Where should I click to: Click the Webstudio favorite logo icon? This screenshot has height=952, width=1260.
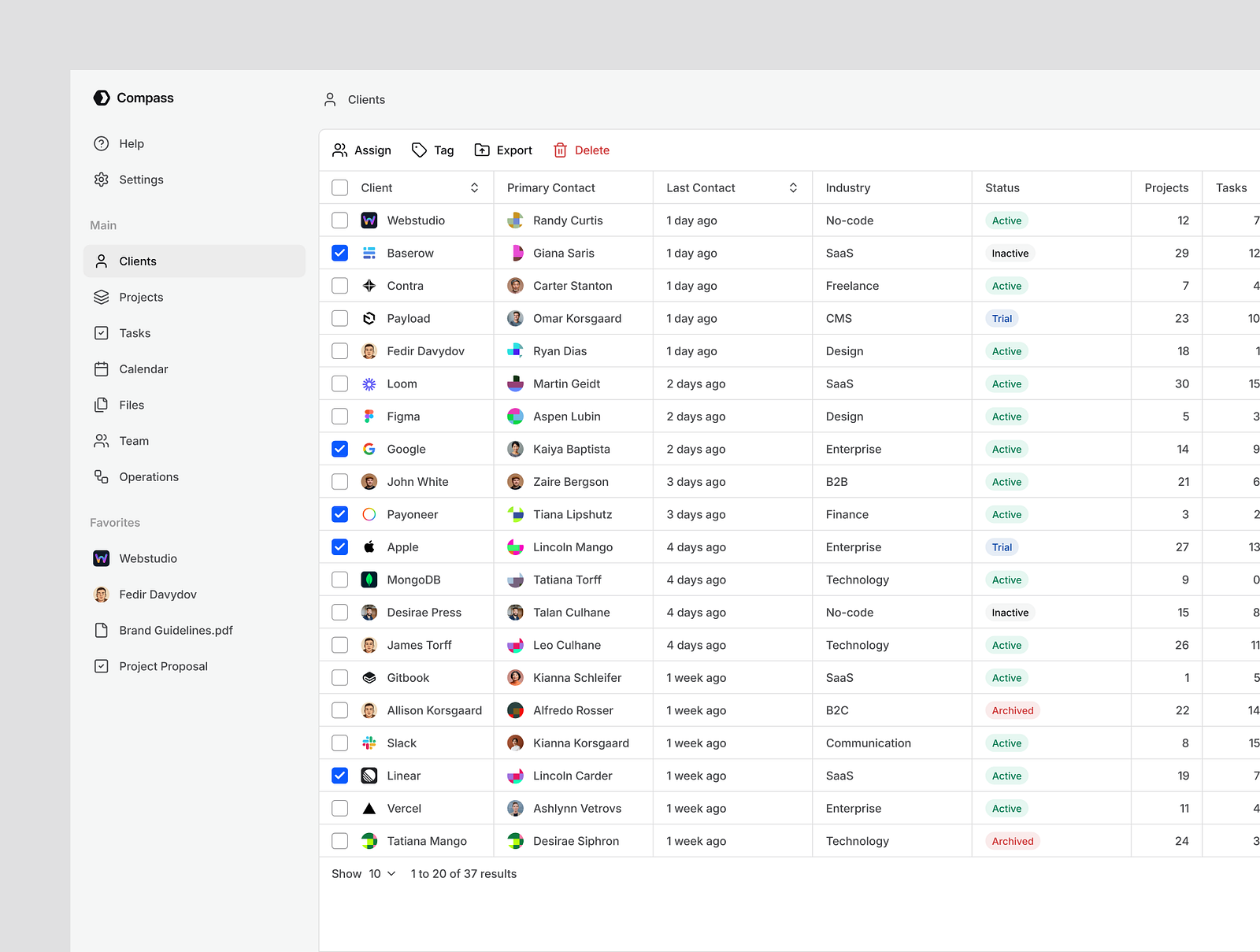coord(102,558)
